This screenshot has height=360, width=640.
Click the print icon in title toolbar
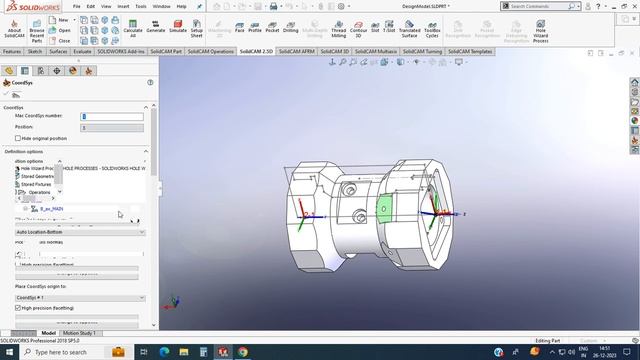coord(273,6)
